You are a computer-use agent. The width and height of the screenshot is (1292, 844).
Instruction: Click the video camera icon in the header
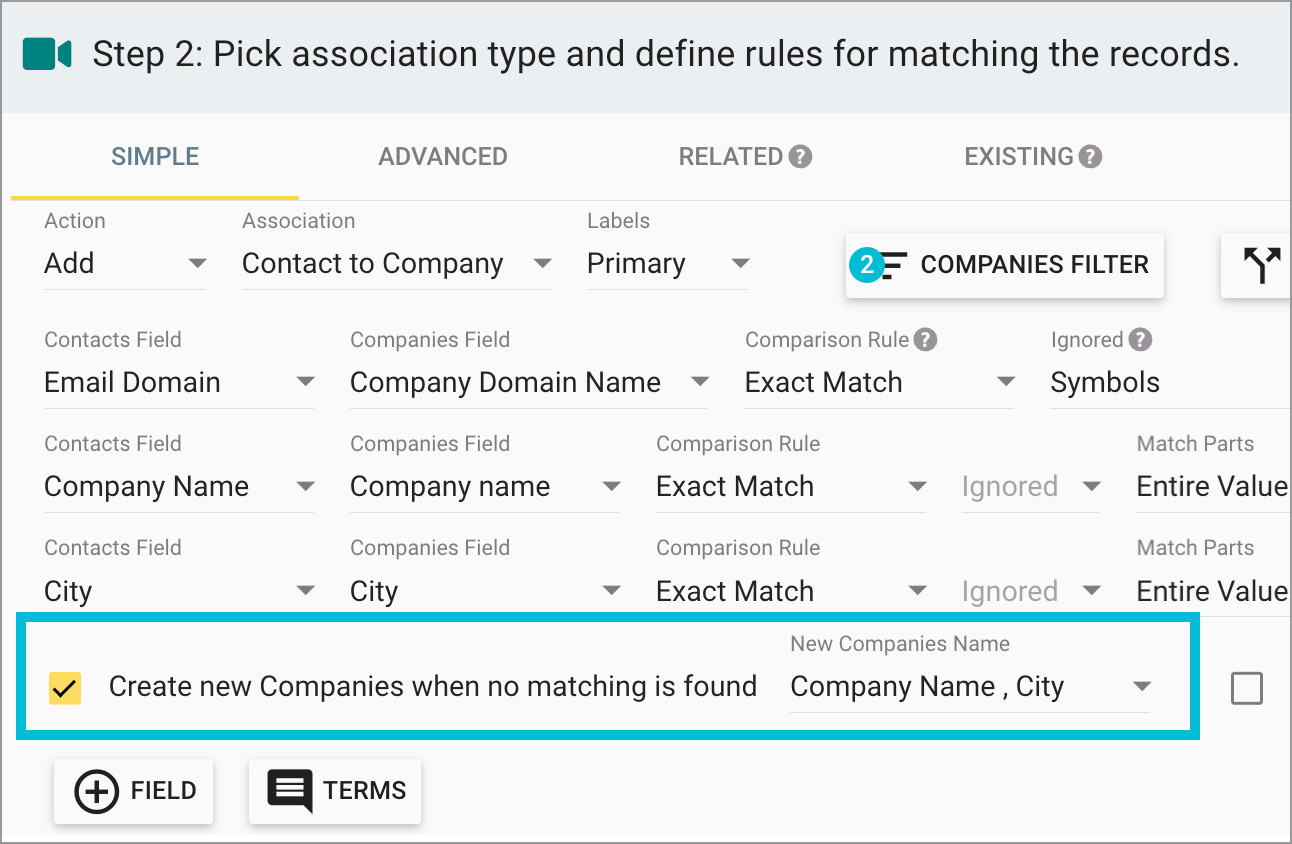(46, 53)
